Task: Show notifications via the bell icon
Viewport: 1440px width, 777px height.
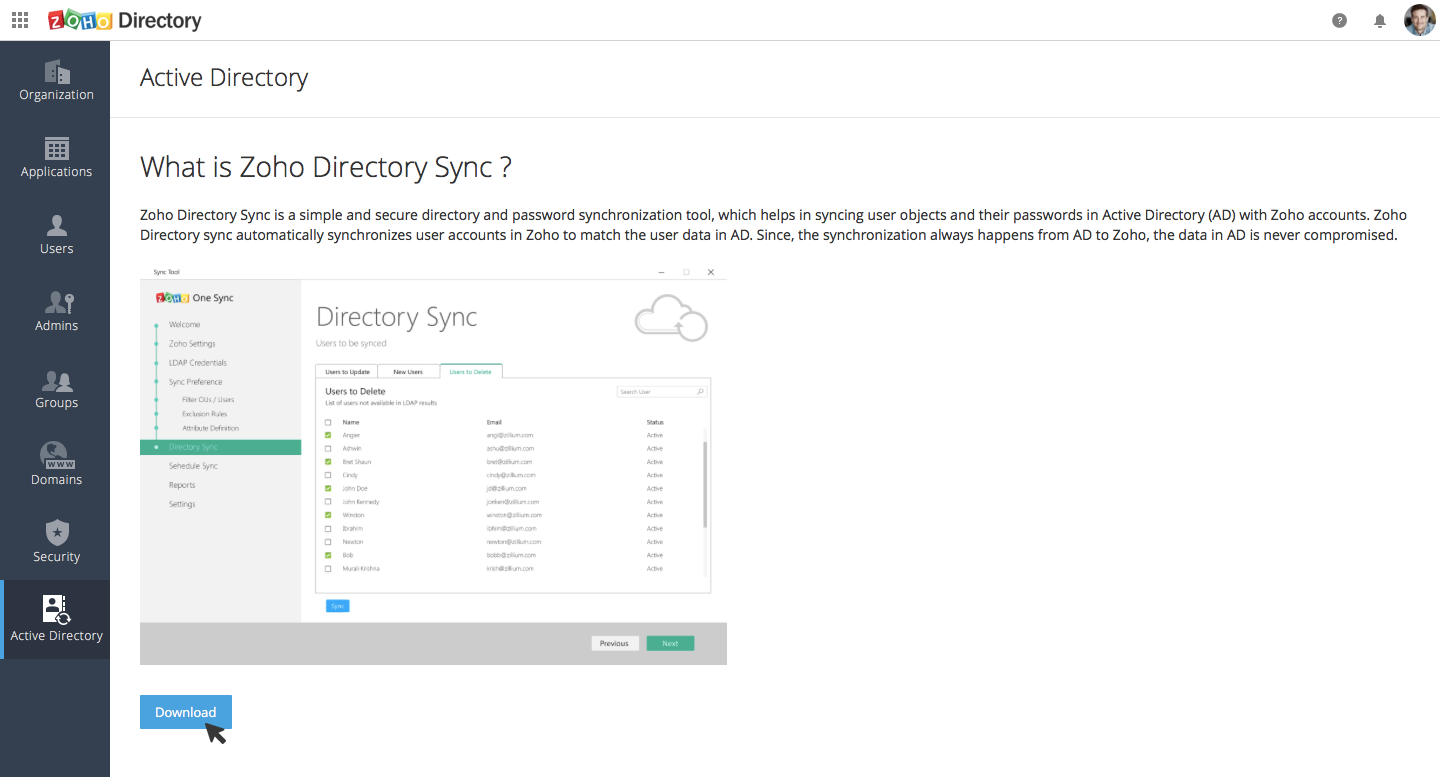Action: click(1380, 20)
